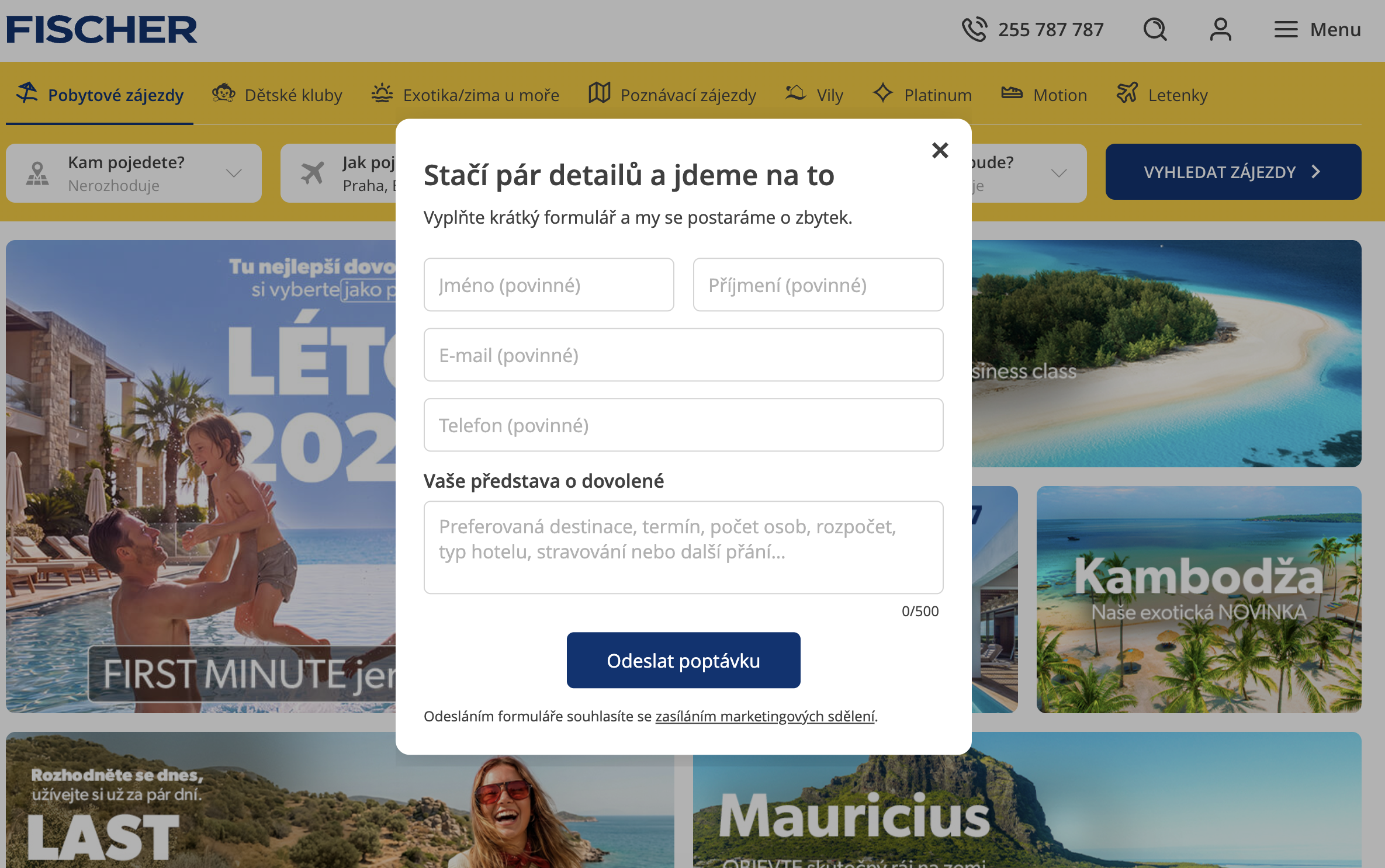1385x868 pixels.
Task: Open the search magnifier icon
Action: (x=1155, y=29)
